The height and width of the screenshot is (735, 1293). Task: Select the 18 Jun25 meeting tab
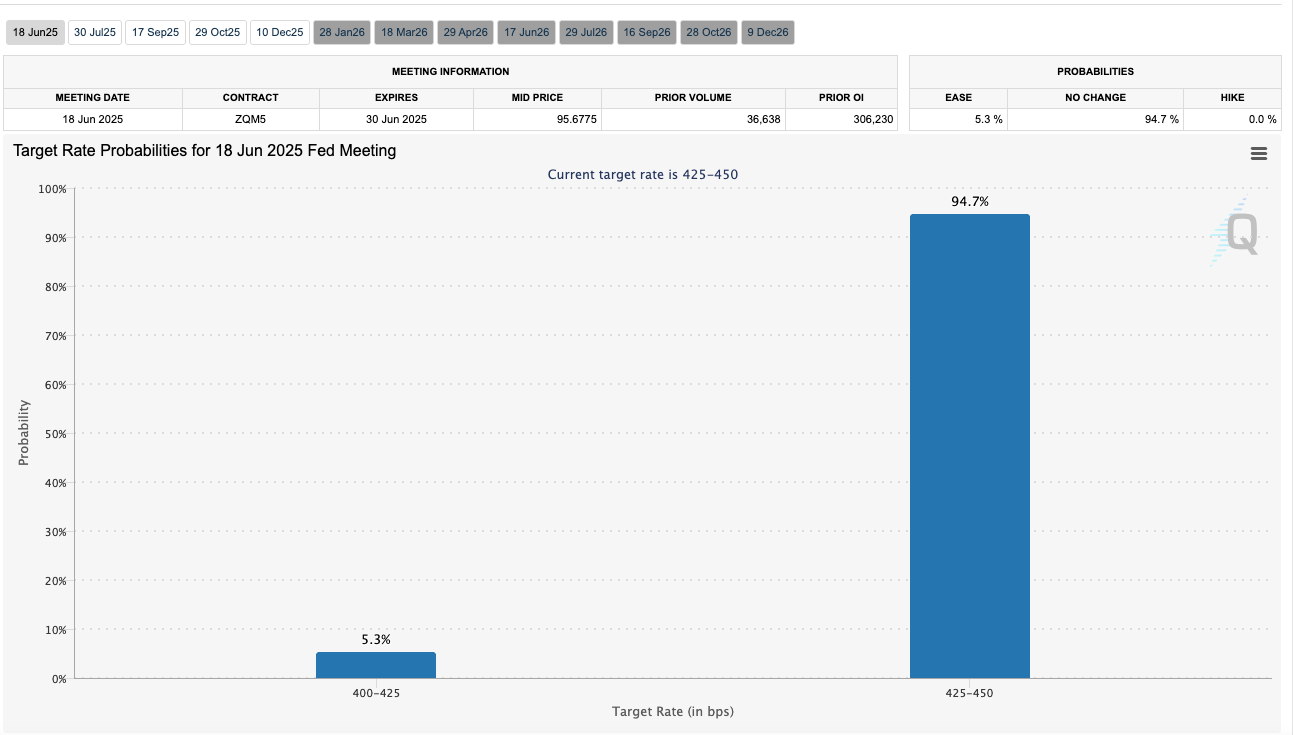(x=36, y=33)
